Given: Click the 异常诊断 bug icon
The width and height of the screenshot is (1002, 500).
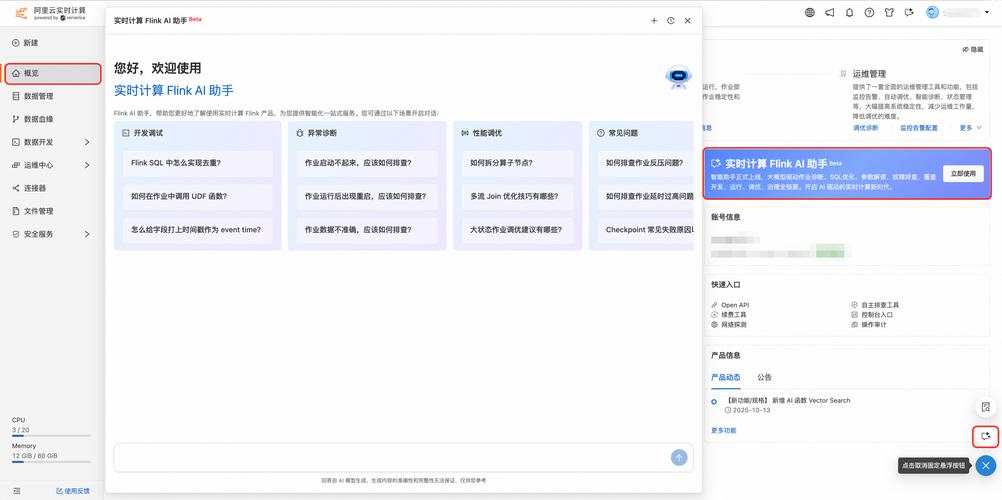Looking at the screenshot, I should tap(300, 133).
